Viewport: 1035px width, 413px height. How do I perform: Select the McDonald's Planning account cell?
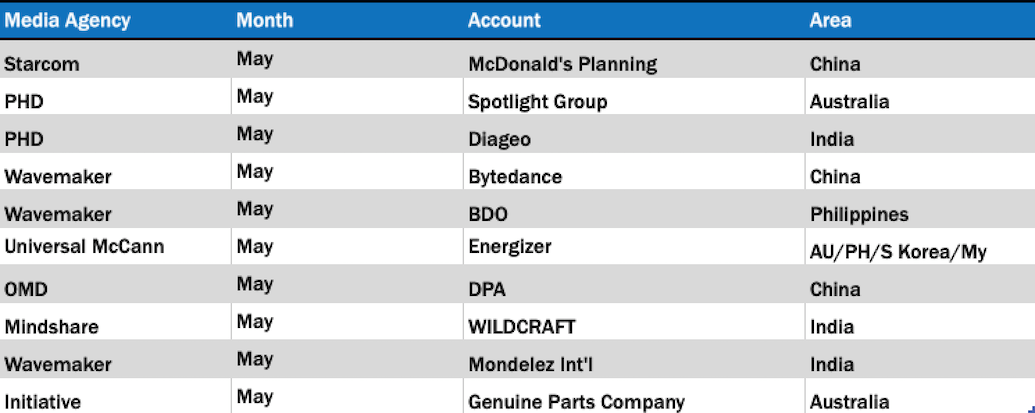(x=562, y=64)
